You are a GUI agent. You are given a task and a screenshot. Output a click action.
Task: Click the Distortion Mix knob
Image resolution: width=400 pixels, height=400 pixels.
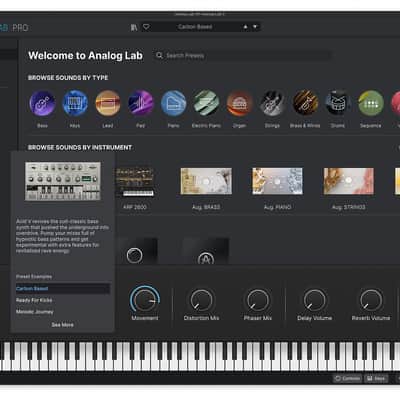coord(201,300)
